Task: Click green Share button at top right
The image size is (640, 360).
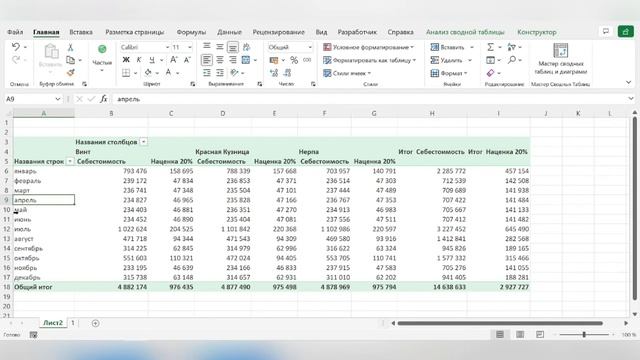Action: click(625, 31)
